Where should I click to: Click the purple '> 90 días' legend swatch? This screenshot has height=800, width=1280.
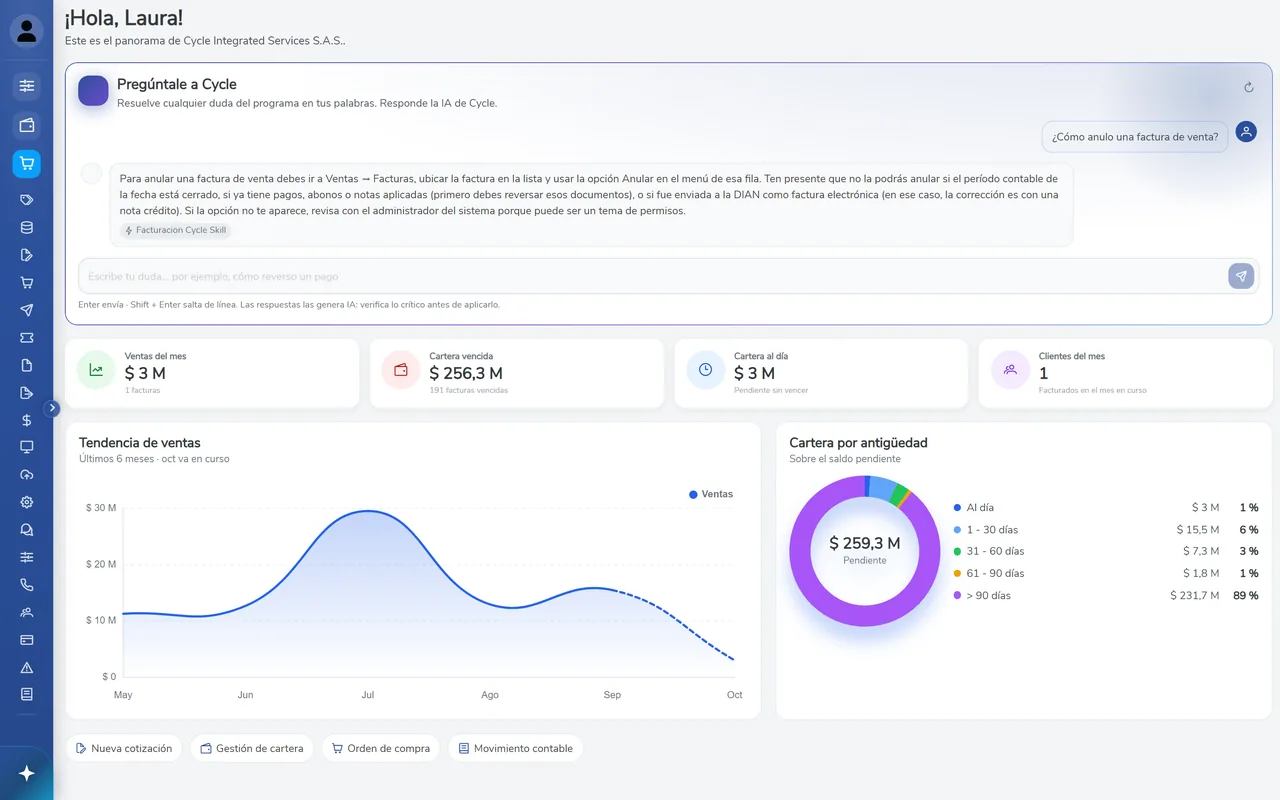958,595
